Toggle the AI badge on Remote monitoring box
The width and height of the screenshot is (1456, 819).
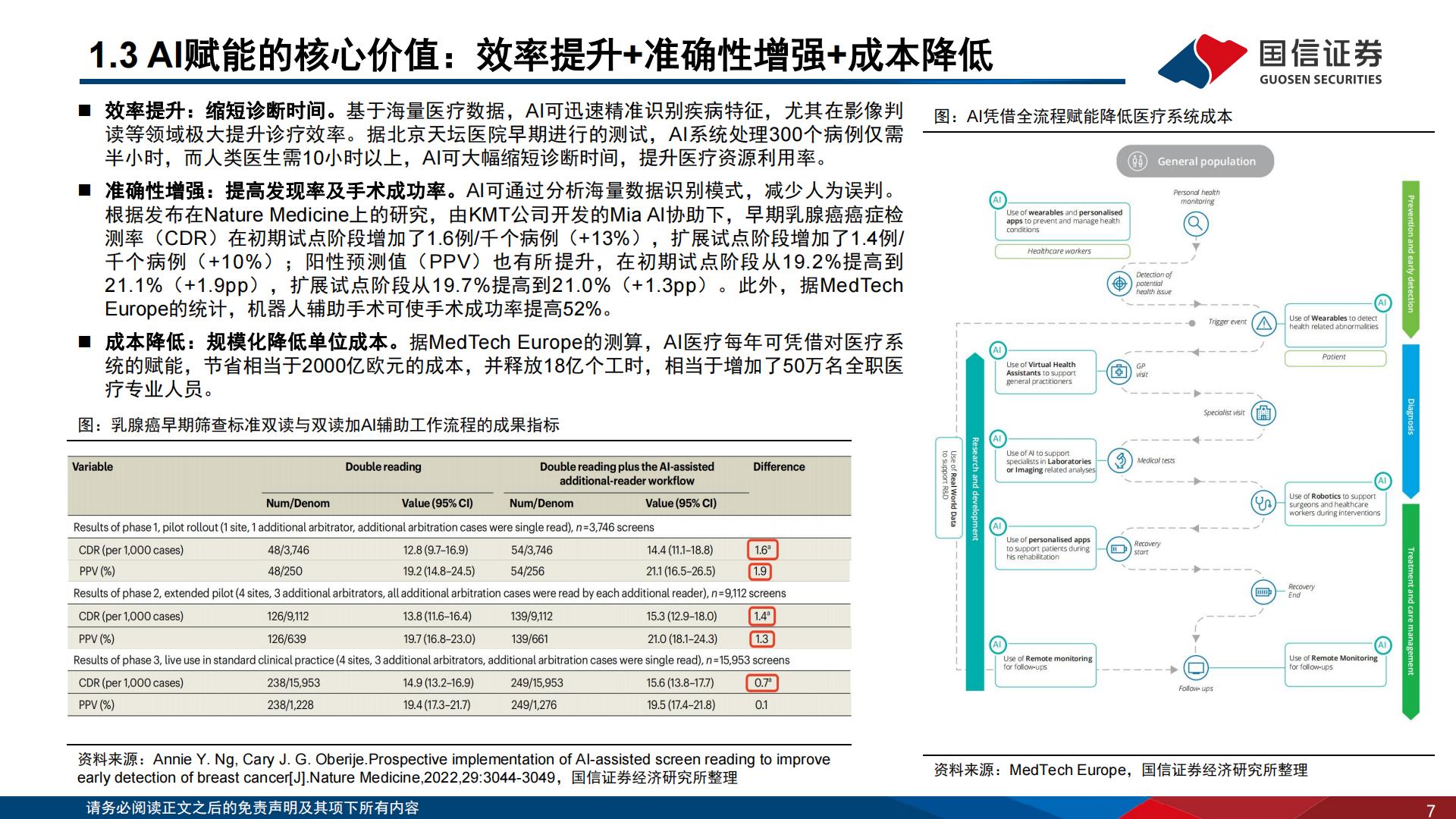click(998, 643)
